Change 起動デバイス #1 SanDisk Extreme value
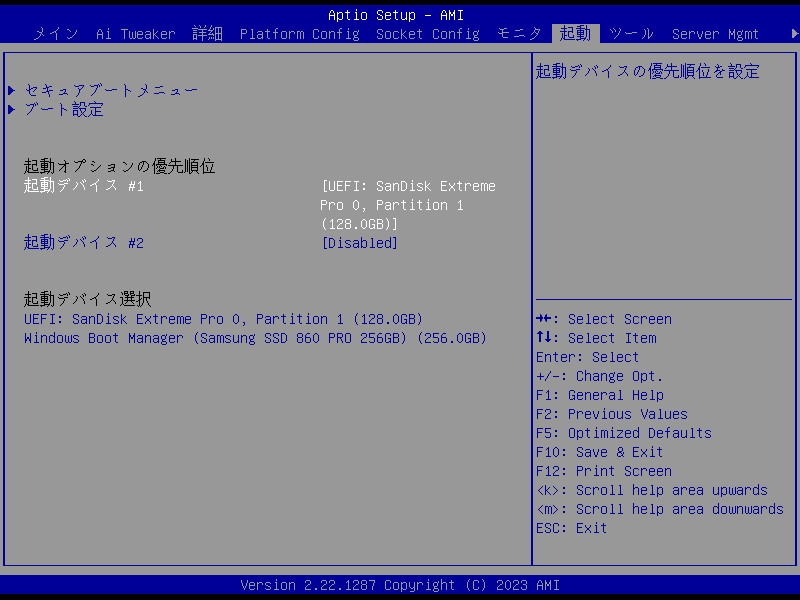 [409, 205]
